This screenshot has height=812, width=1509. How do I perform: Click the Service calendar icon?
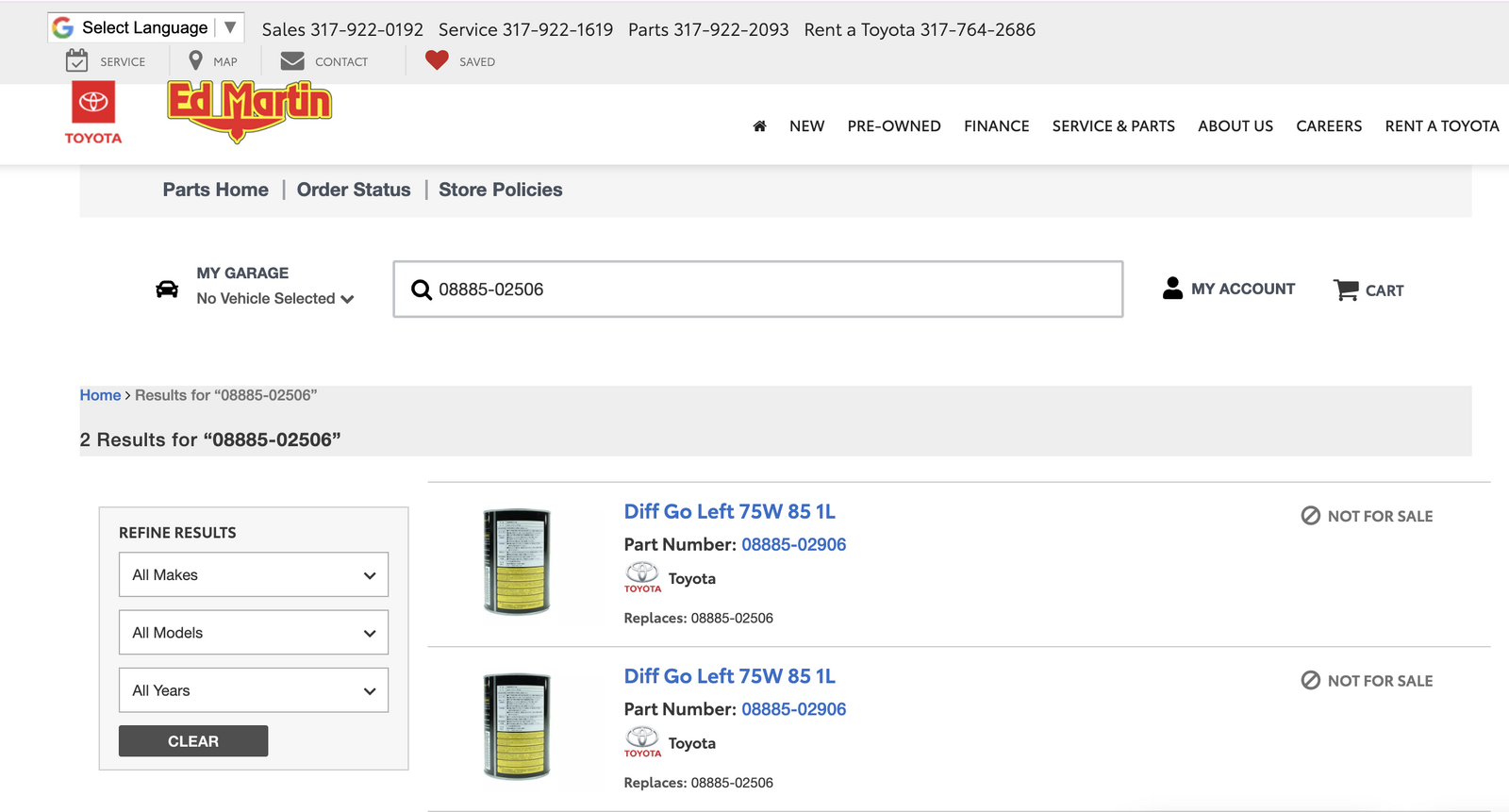[77, 61]
